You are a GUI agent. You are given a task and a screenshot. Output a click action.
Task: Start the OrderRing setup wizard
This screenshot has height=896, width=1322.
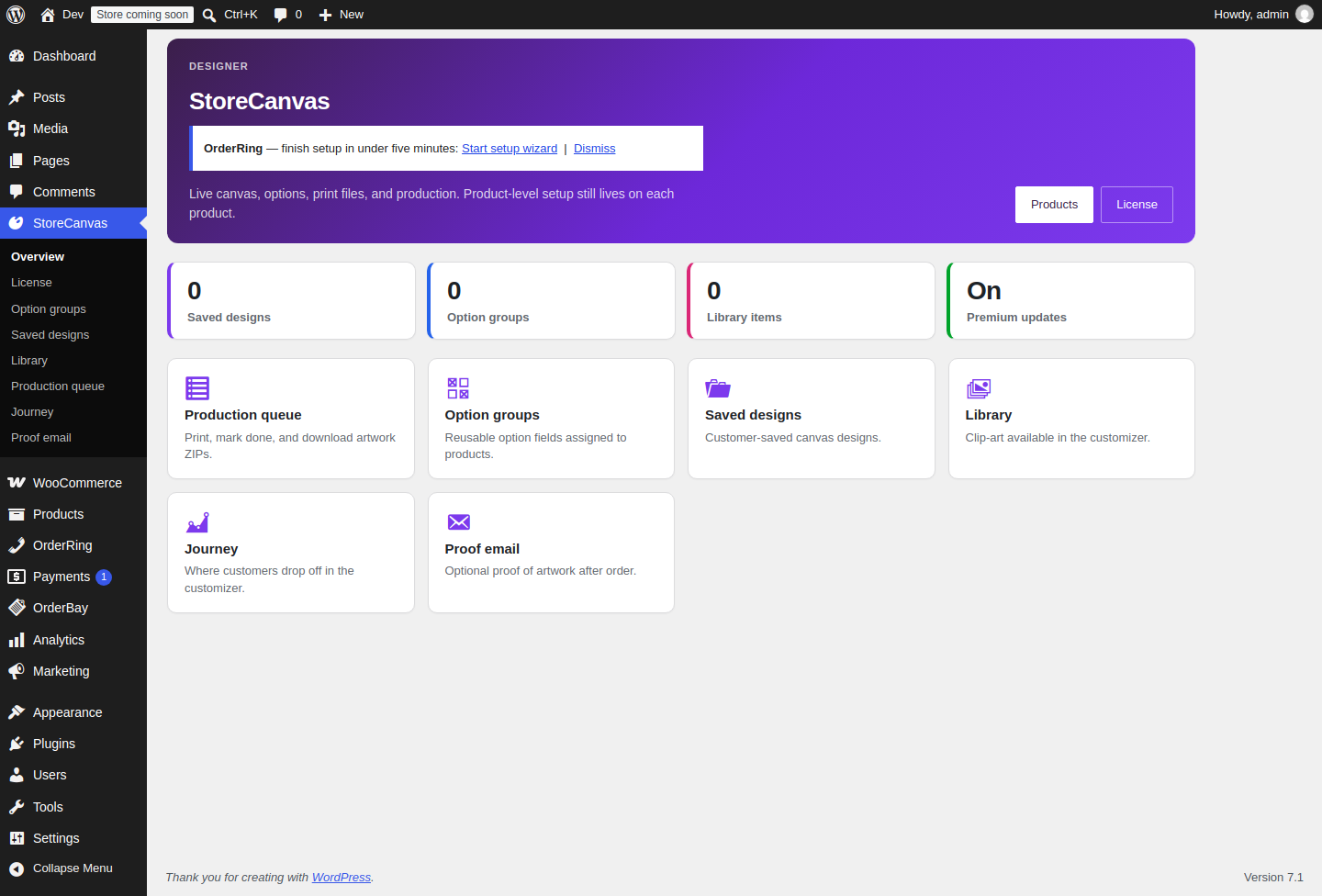click(x=510, y=149)
